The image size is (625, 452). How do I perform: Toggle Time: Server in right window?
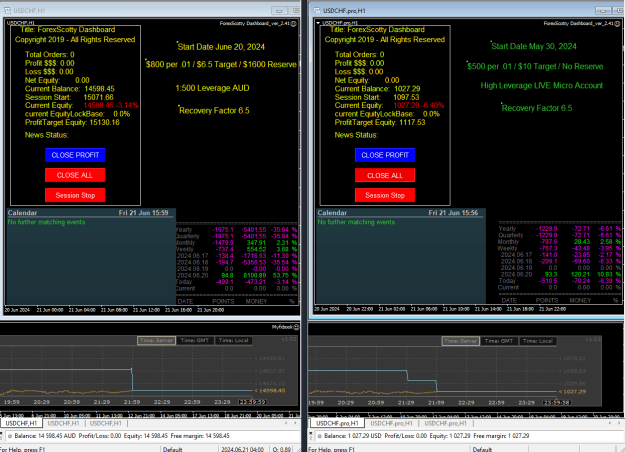460,341
